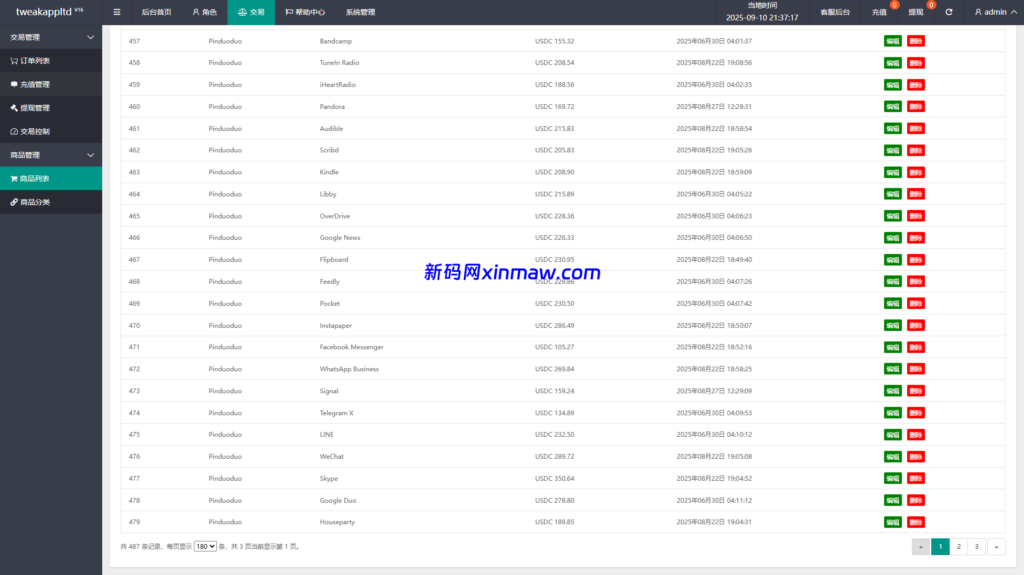Click 提现 notification in top bar

tap(916, 12)
